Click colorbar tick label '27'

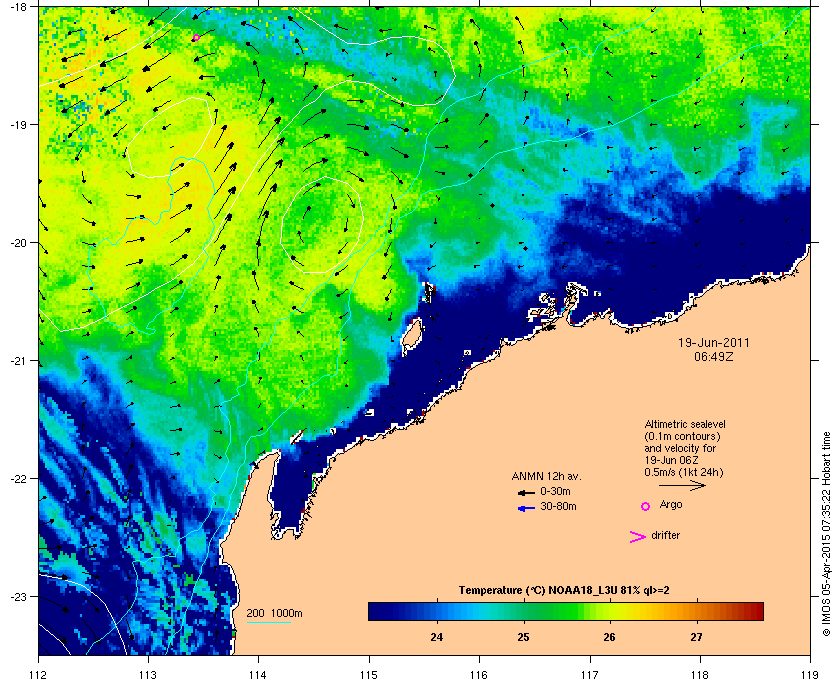pyautogui.click(x=696, y=637)
